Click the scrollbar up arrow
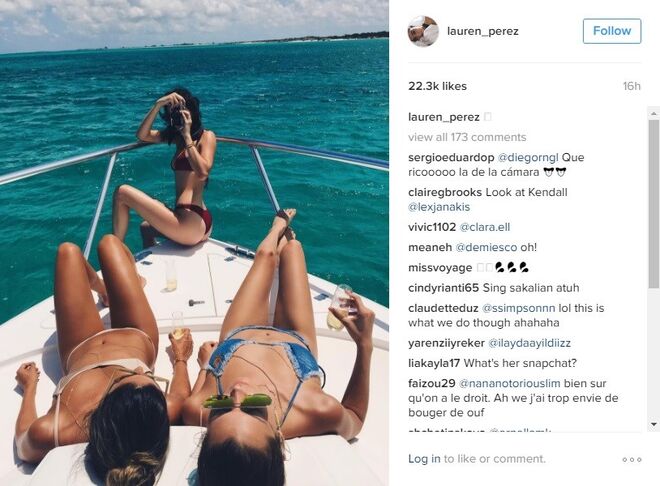 [x=654, y=113]
